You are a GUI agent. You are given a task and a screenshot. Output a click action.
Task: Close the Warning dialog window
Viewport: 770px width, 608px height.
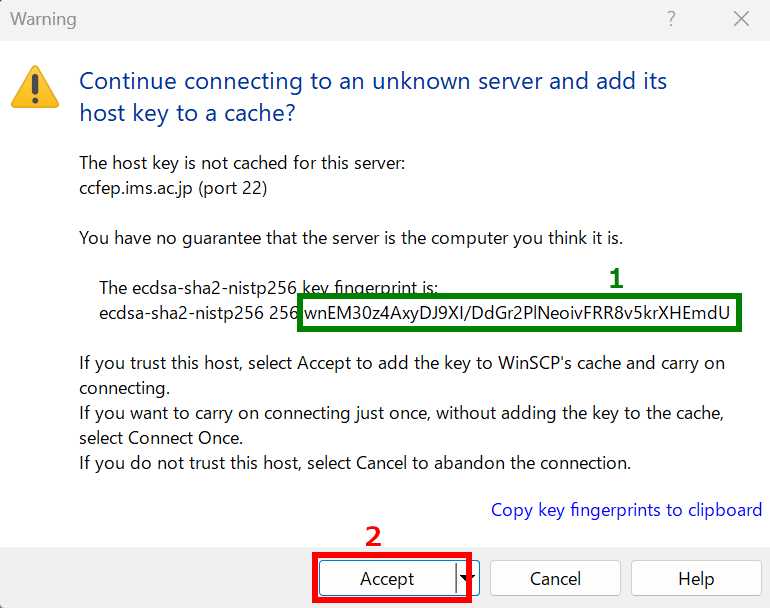point(741,19)
